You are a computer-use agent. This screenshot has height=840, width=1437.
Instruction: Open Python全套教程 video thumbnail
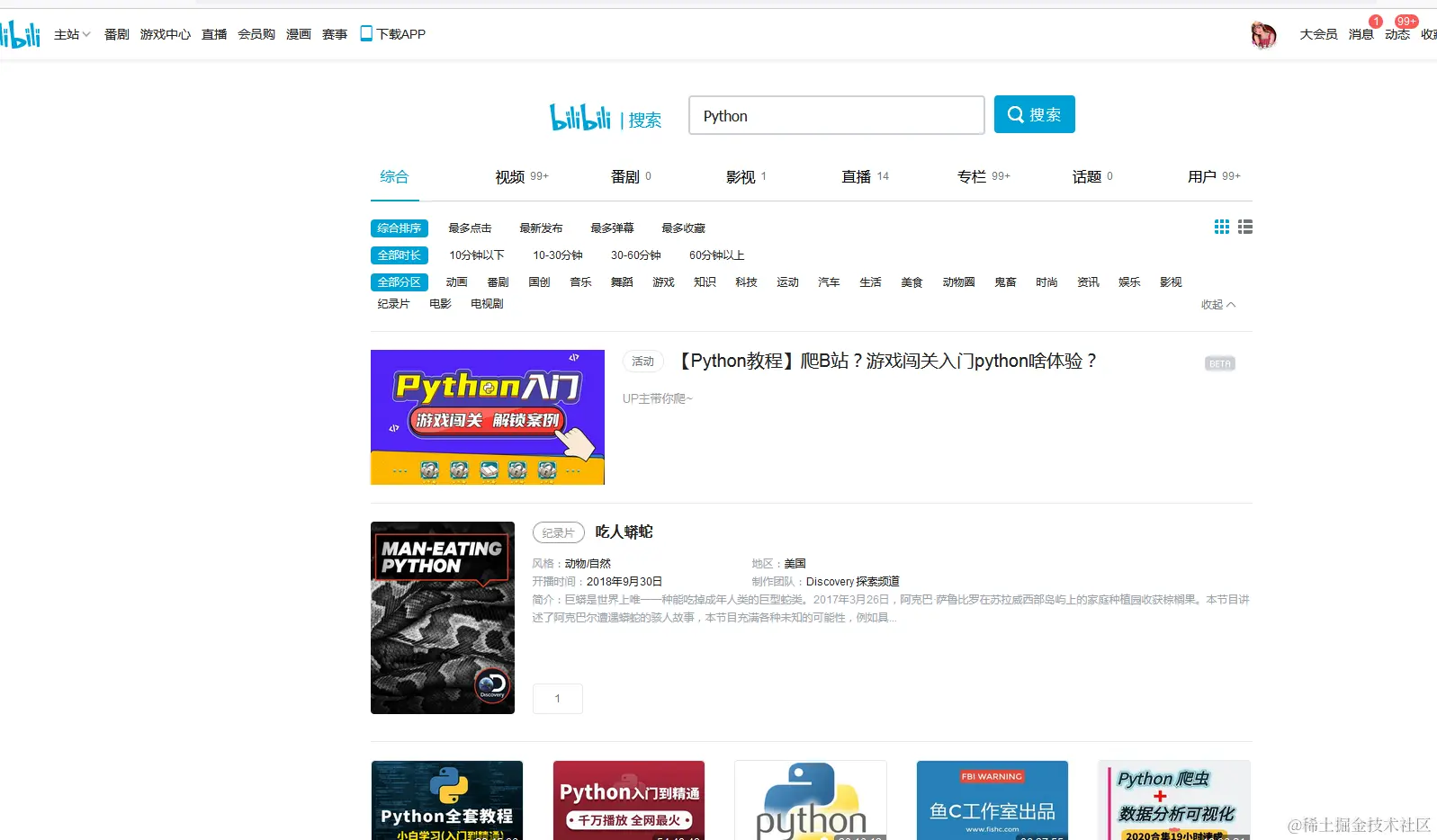447,800
